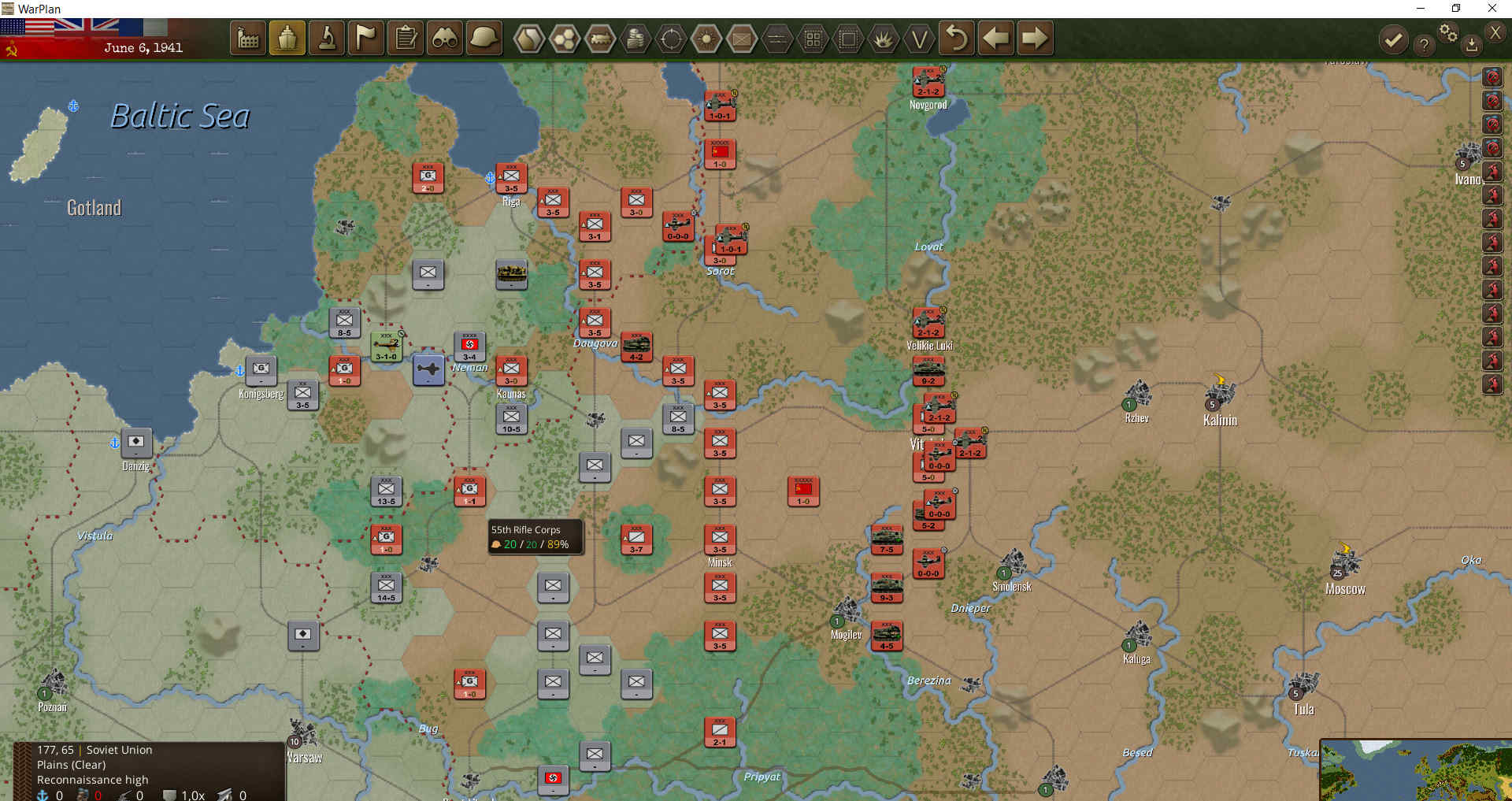Select German infantry counter 13-5
1512x801 pixels.
tap(386, 491)
